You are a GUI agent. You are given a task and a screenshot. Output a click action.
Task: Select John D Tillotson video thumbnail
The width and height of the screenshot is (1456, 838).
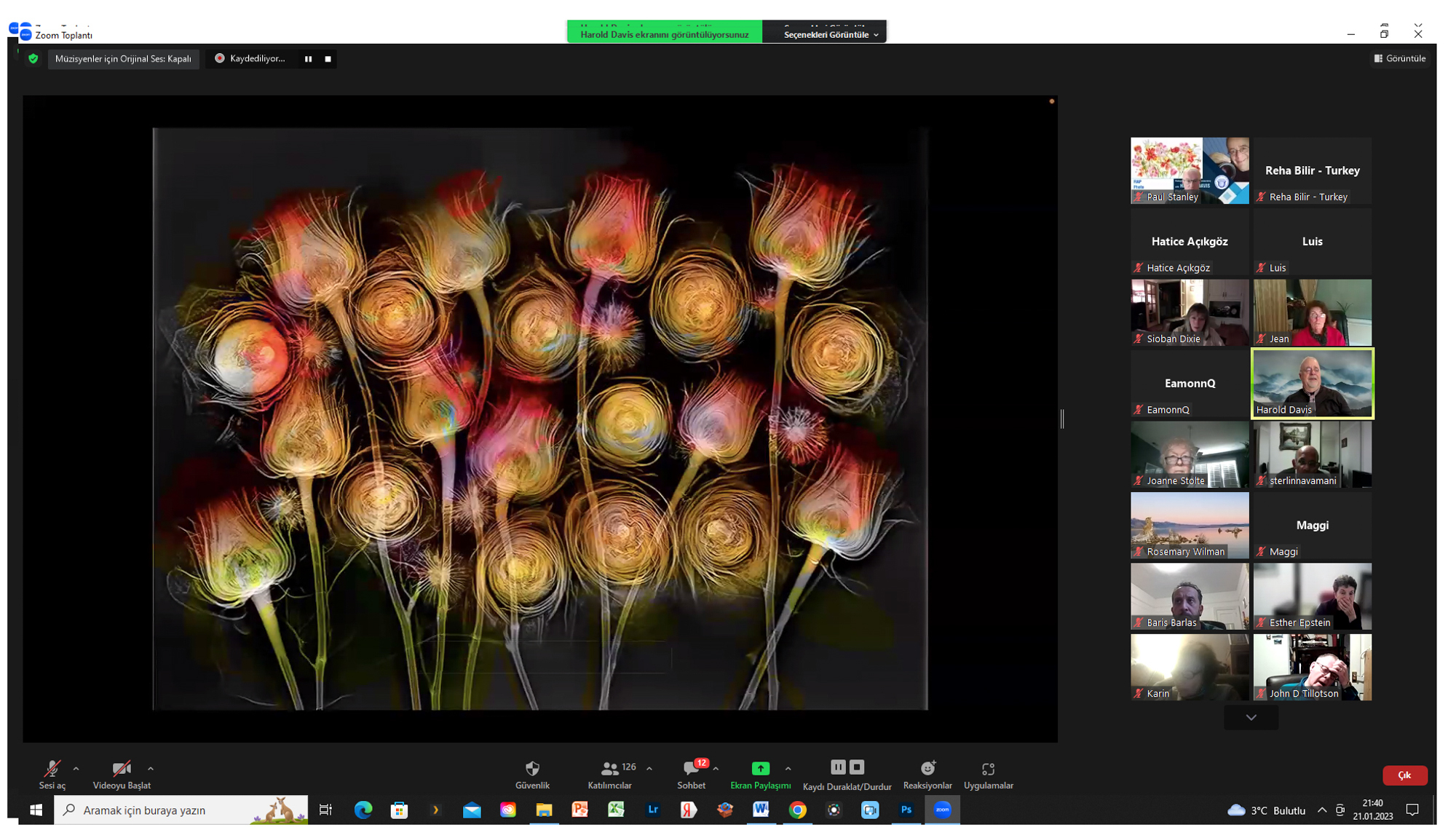click(x=1312, y=668)
